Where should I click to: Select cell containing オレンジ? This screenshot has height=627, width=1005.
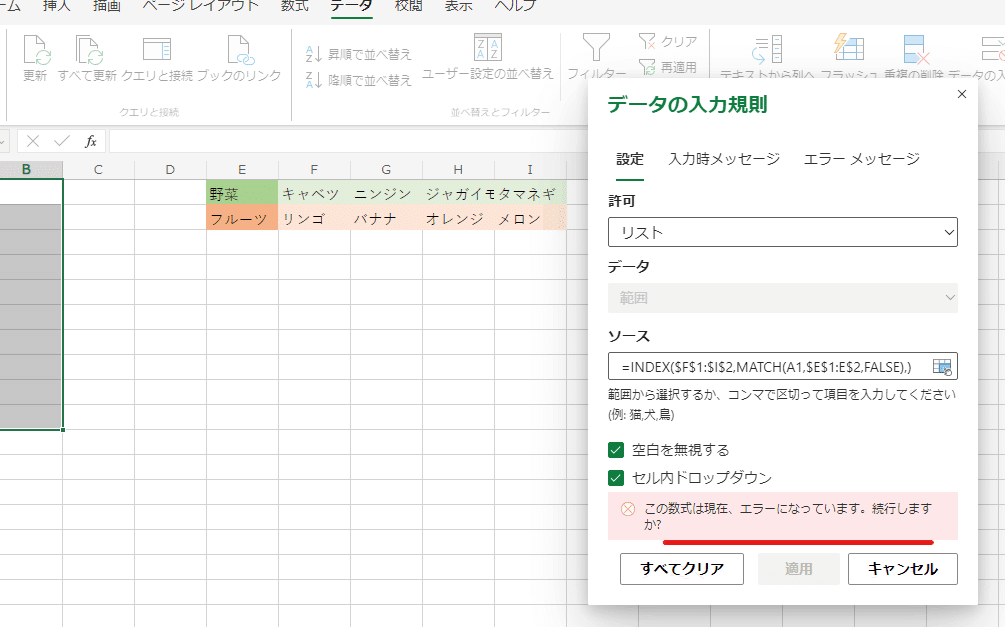(x=458, y=218)
